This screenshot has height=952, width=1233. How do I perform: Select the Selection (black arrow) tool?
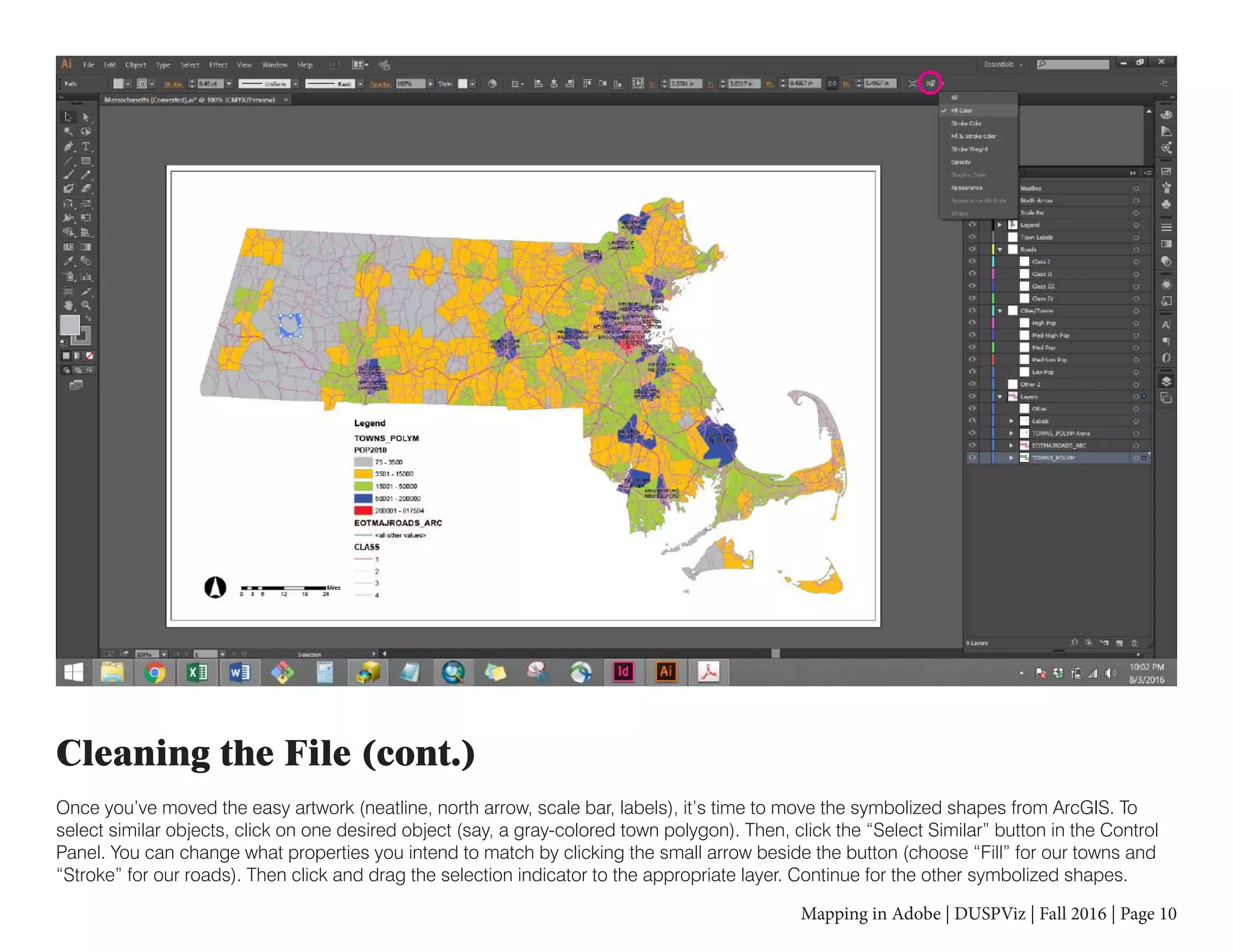(69, 117)
